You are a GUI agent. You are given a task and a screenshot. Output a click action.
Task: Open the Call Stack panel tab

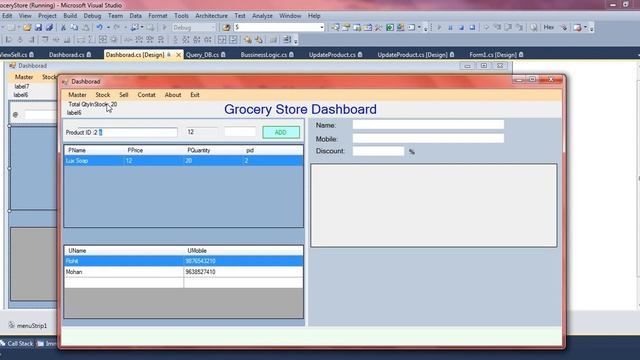pos(17,344)
